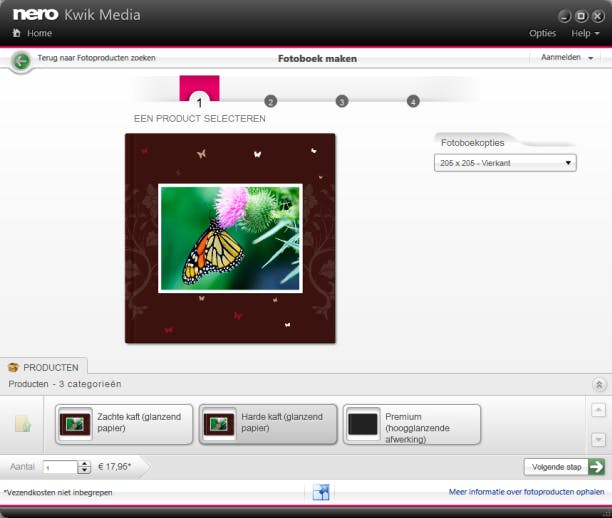Select Harde kaft (glanzend papier) product

click(x=268, y=424)
